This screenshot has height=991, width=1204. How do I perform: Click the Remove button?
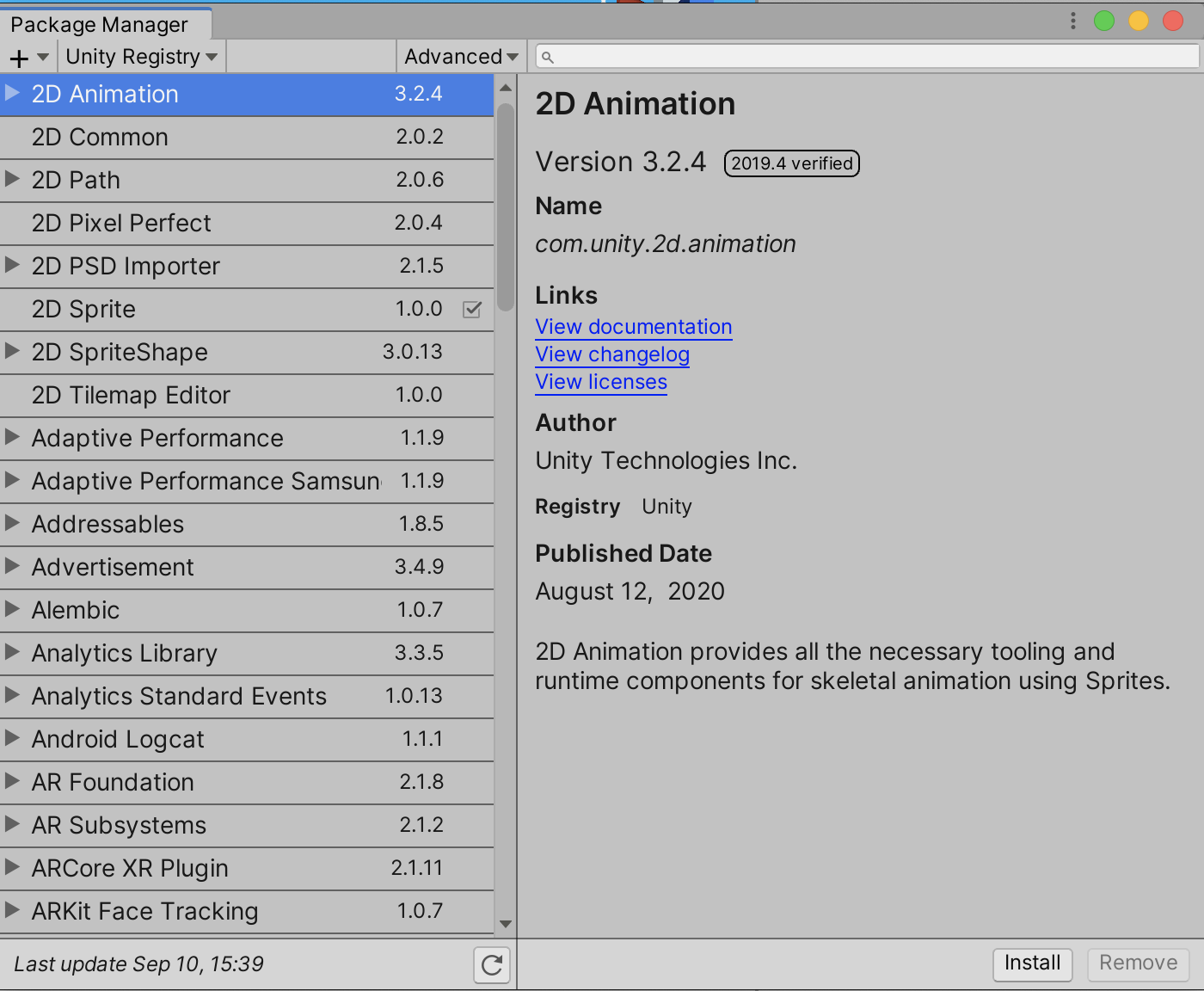click(x=1139, y=963)
